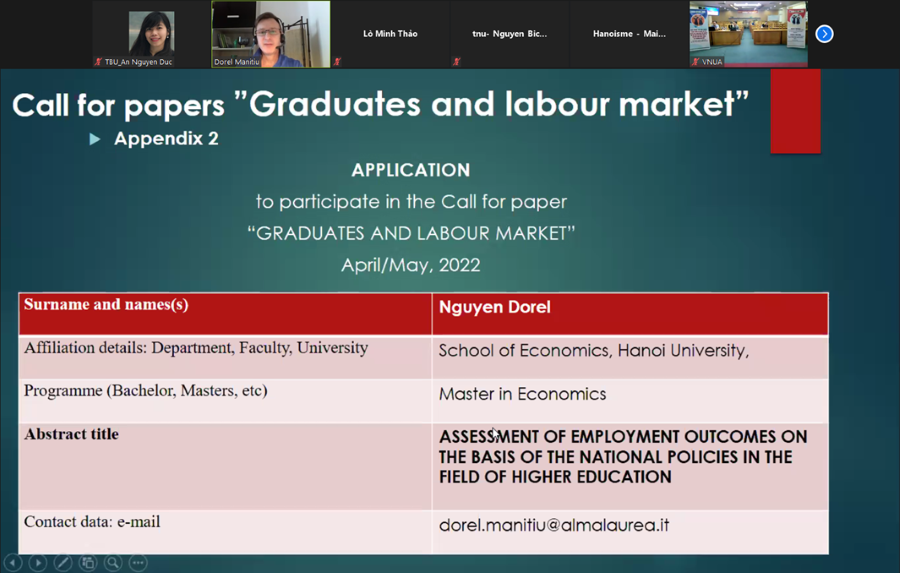The width and height of the screenshot is (900, 573).
Task: Advance to next slide arrow
Action: [38, 563]
